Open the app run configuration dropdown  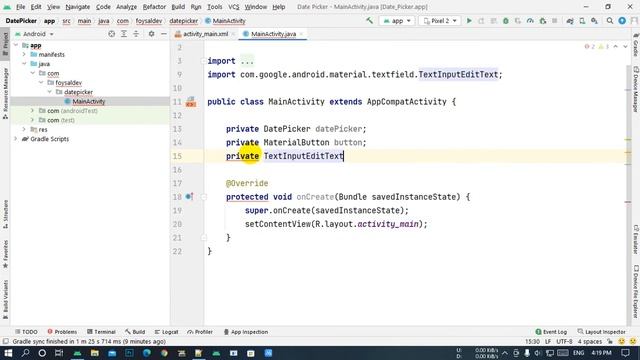(396, 21)
